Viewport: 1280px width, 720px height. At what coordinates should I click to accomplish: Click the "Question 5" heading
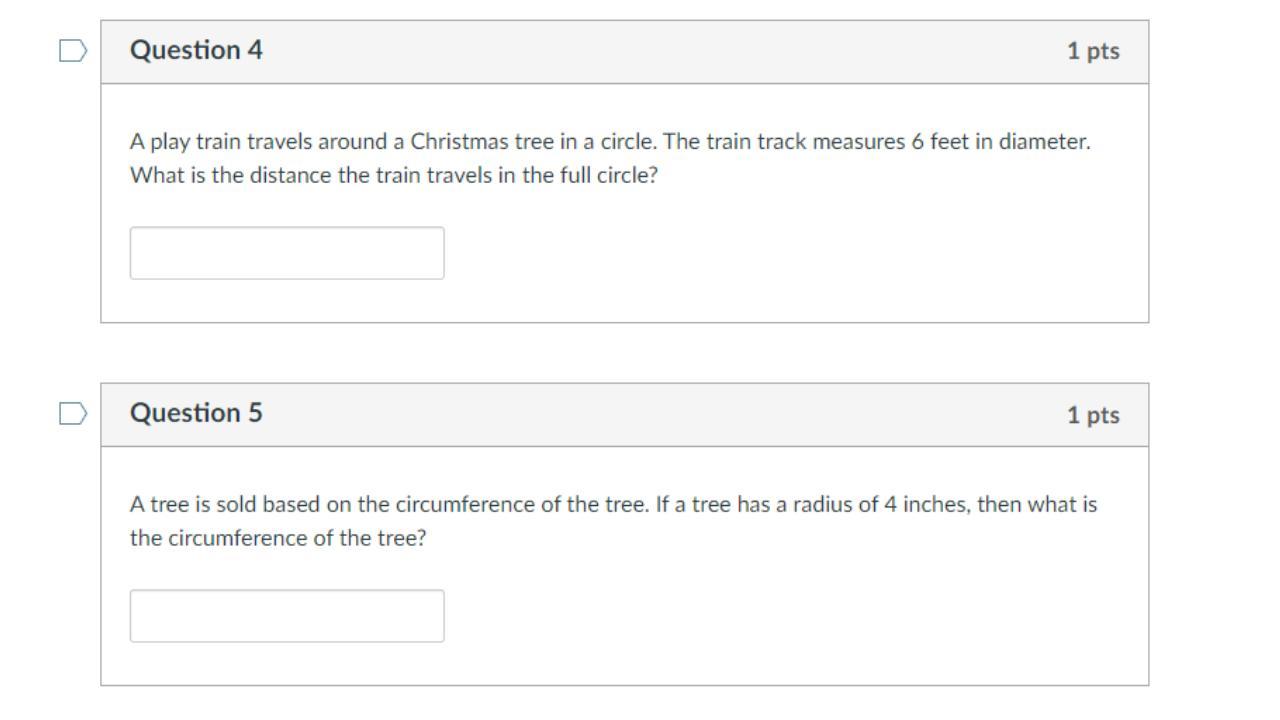[196, 413]
